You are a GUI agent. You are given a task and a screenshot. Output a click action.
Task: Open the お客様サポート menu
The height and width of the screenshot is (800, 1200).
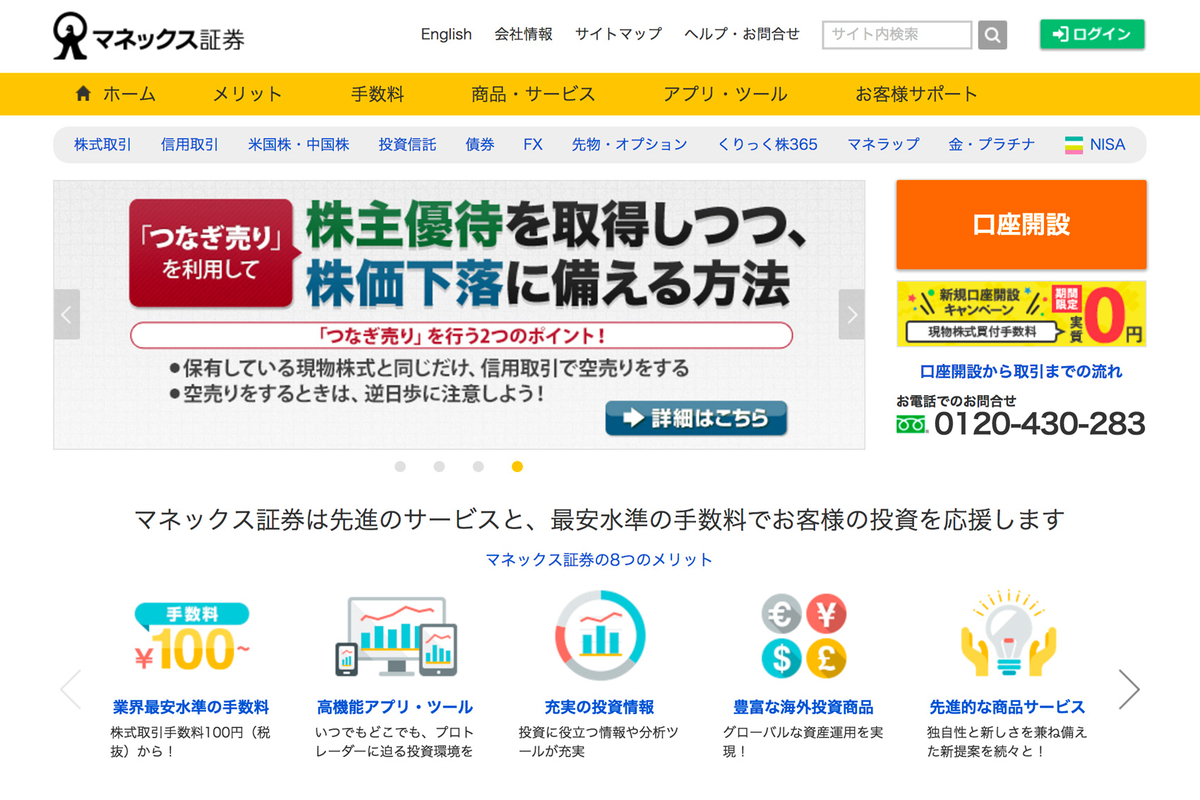point(916,94)
